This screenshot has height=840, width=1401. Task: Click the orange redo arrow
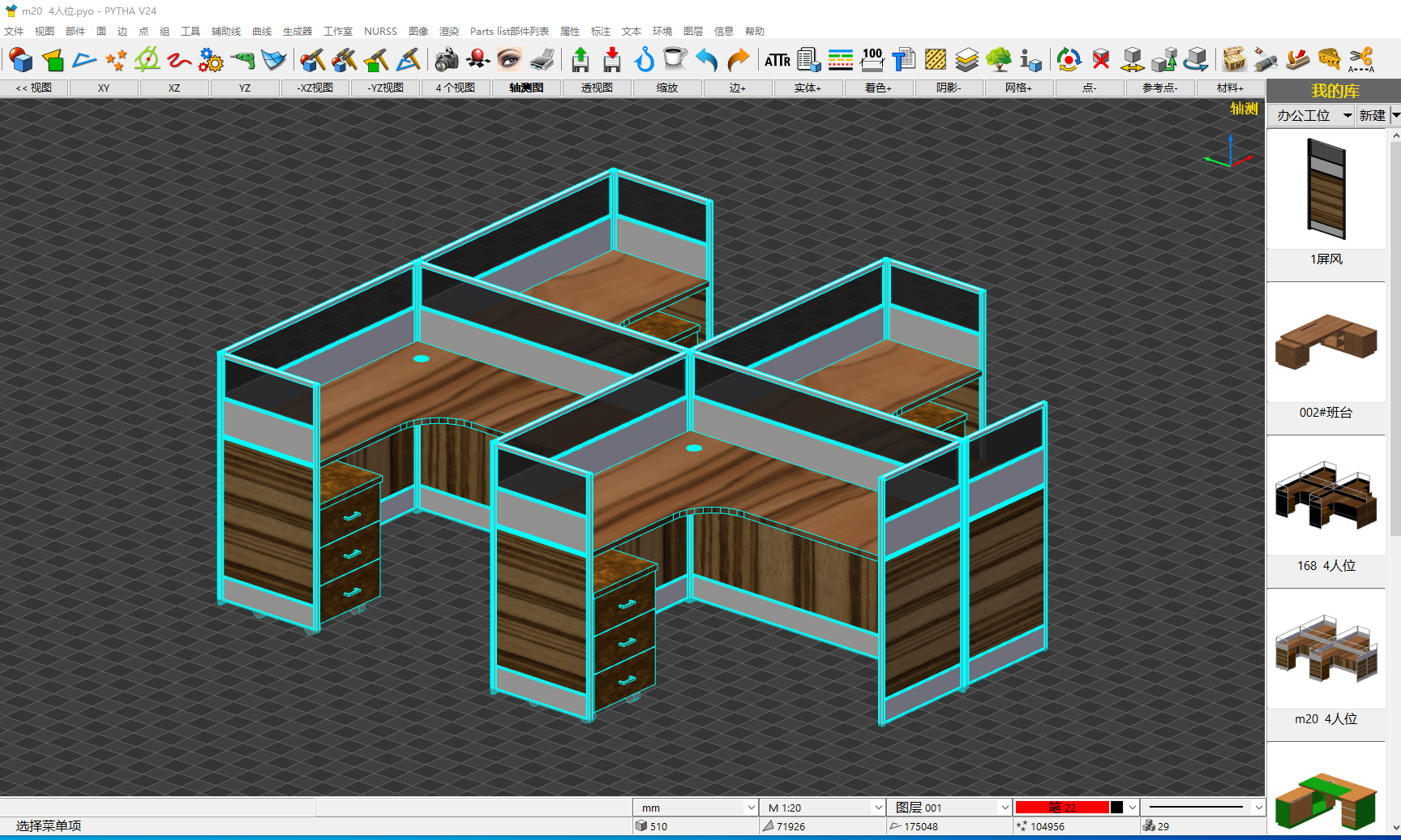(739, 60)
